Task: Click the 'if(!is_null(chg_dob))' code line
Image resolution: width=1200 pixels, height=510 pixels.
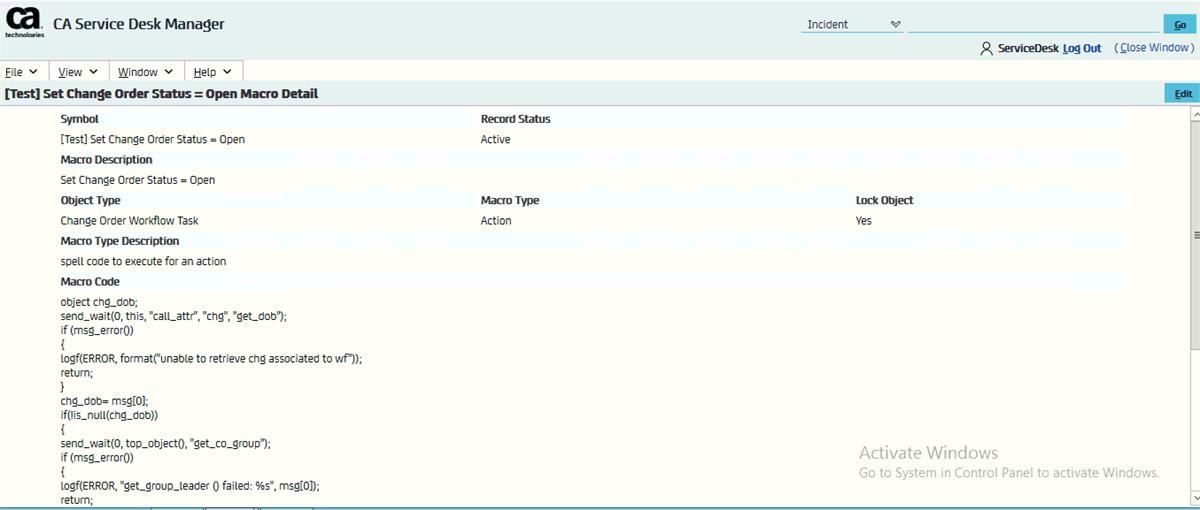Action: 109,414
